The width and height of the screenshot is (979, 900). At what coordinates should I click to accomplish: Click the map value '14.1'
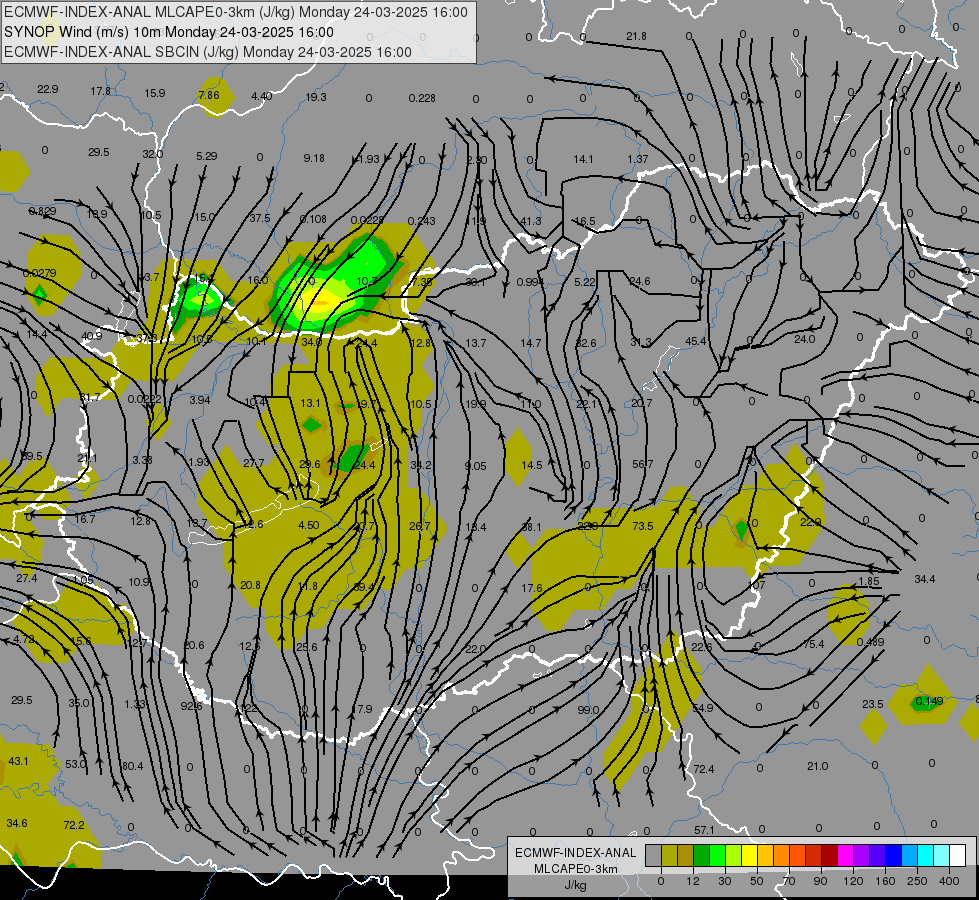point(583,159)
